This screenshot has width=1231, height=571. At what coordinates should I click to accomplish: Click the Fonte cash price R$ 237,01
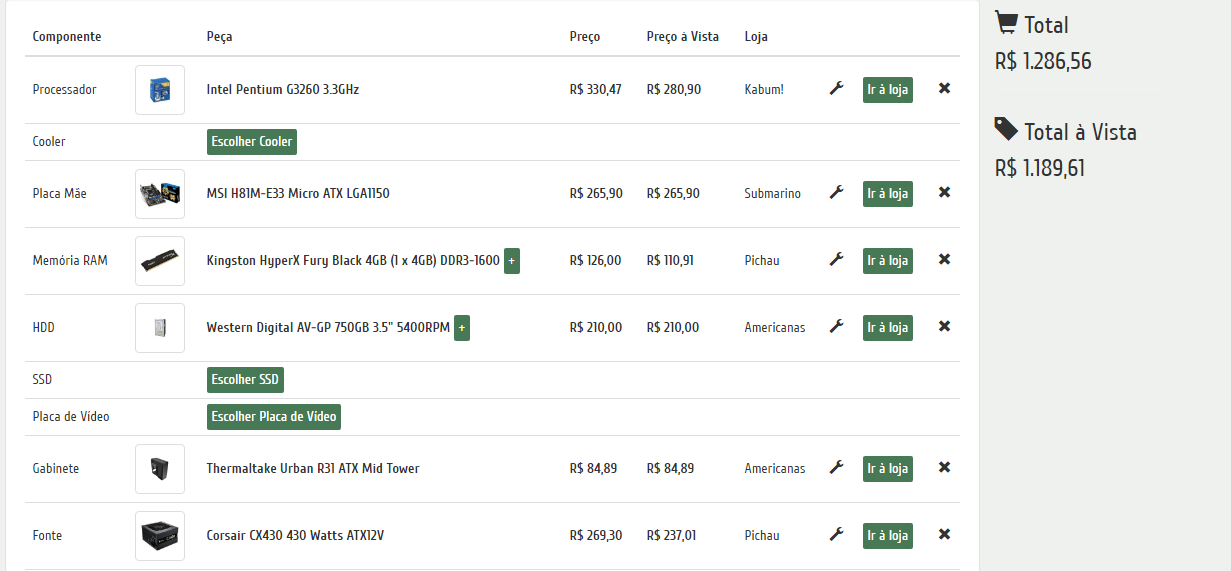pyautogui.click(x=673, y=535)
